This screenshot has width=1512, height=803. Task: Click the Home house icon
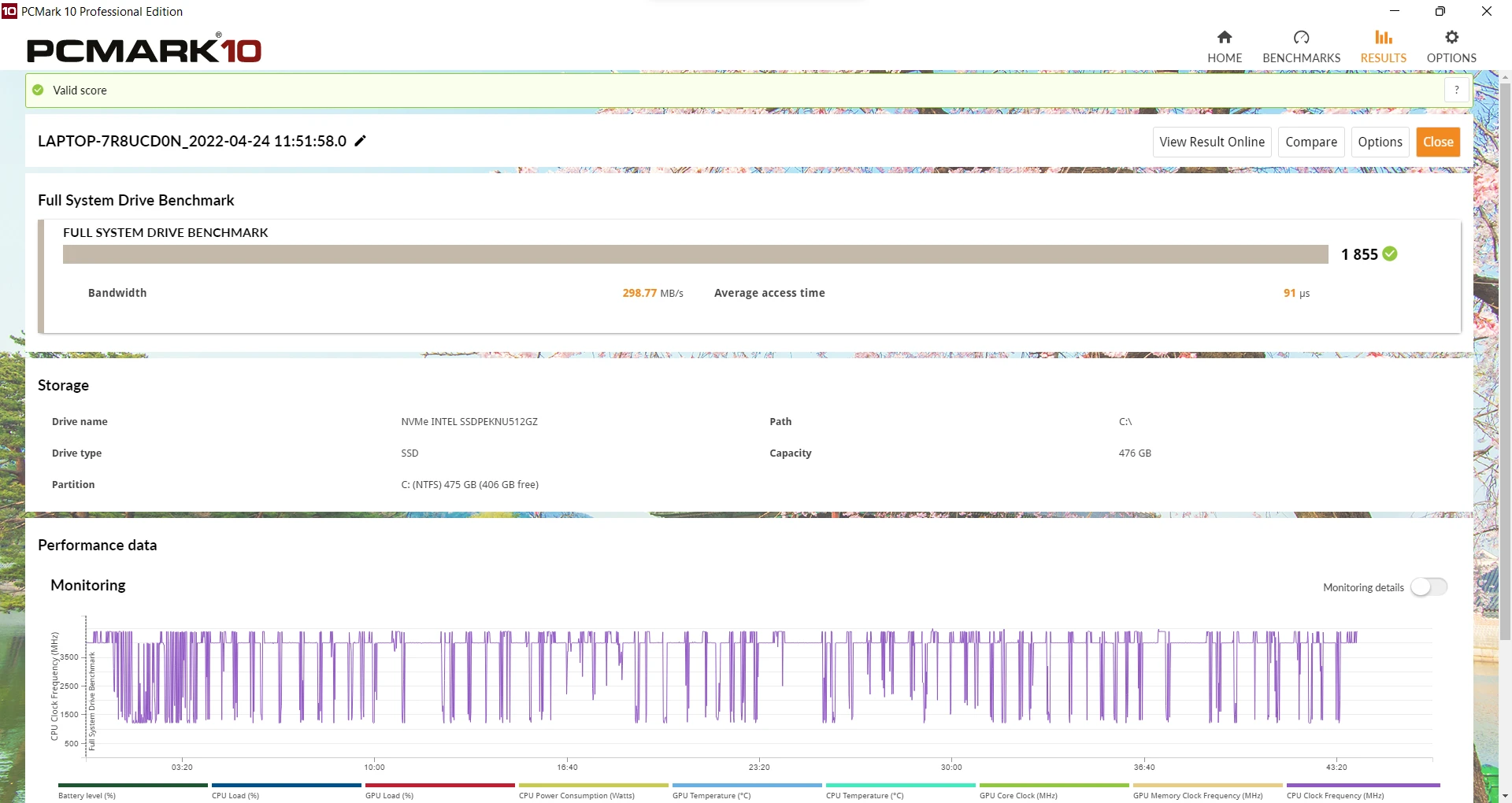click(x=1225, y=37)
